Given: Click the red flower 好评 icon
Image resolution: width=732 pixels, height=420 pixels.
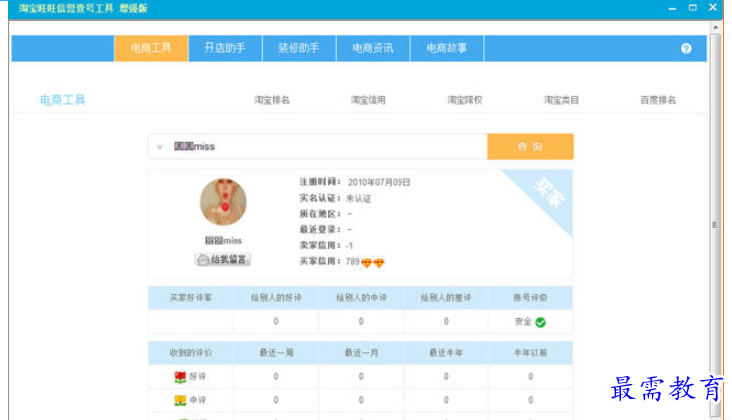Looking at the screenshot, I should point(180,377).
